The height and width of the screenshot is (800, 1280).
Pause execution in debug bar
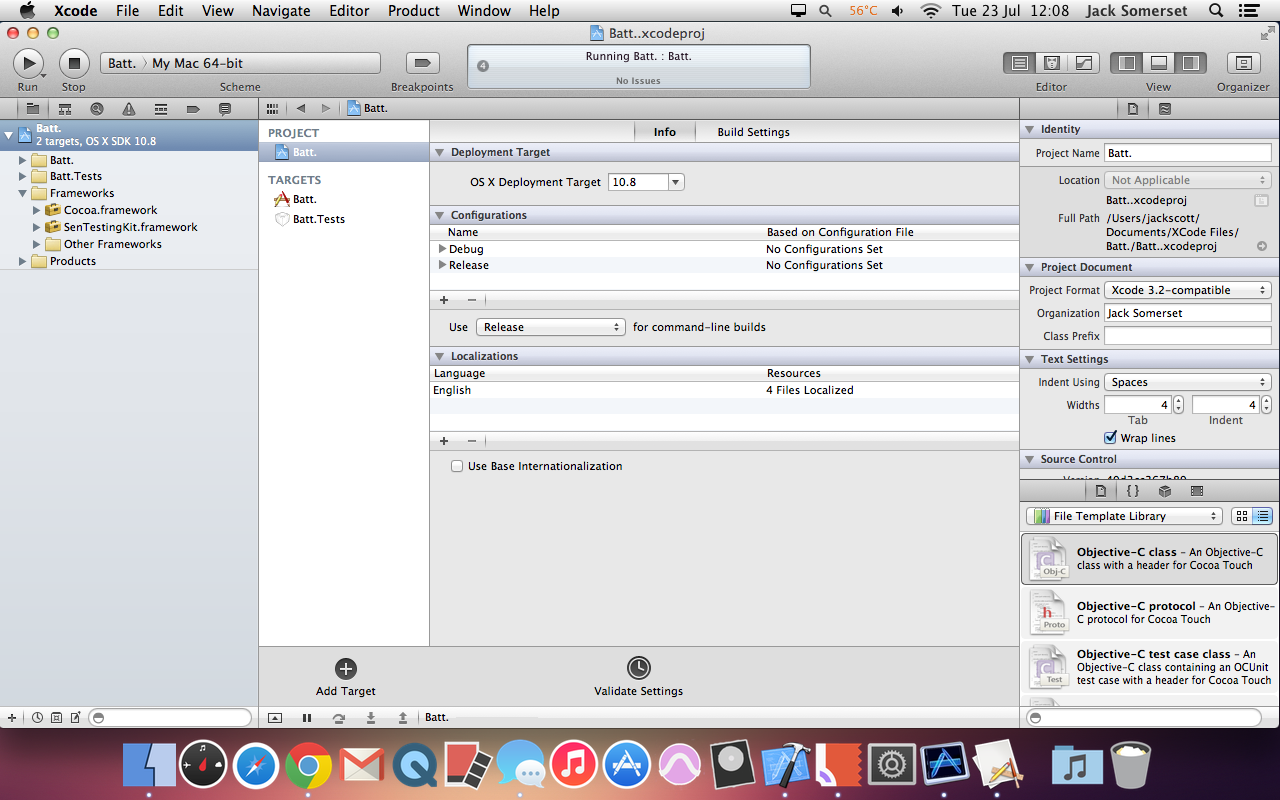(307, 717)
